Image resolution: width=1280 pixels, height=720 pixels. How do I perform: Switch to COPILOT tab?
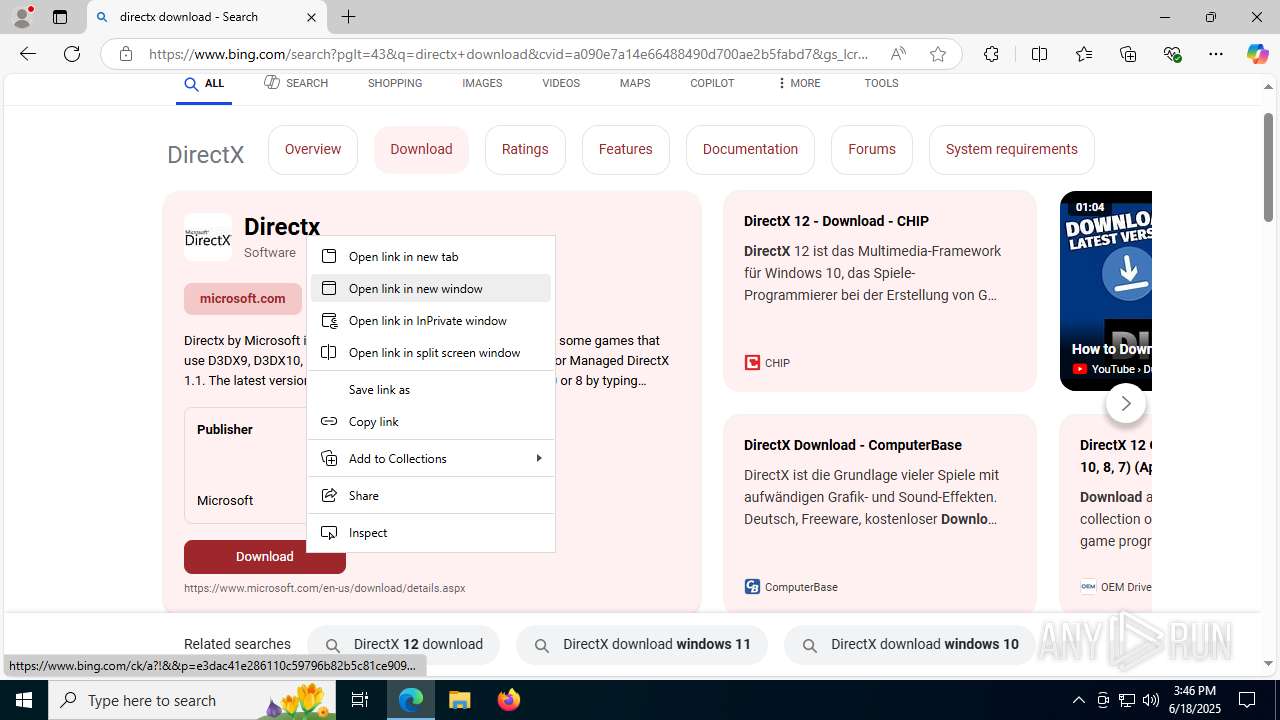coord(712,84)
